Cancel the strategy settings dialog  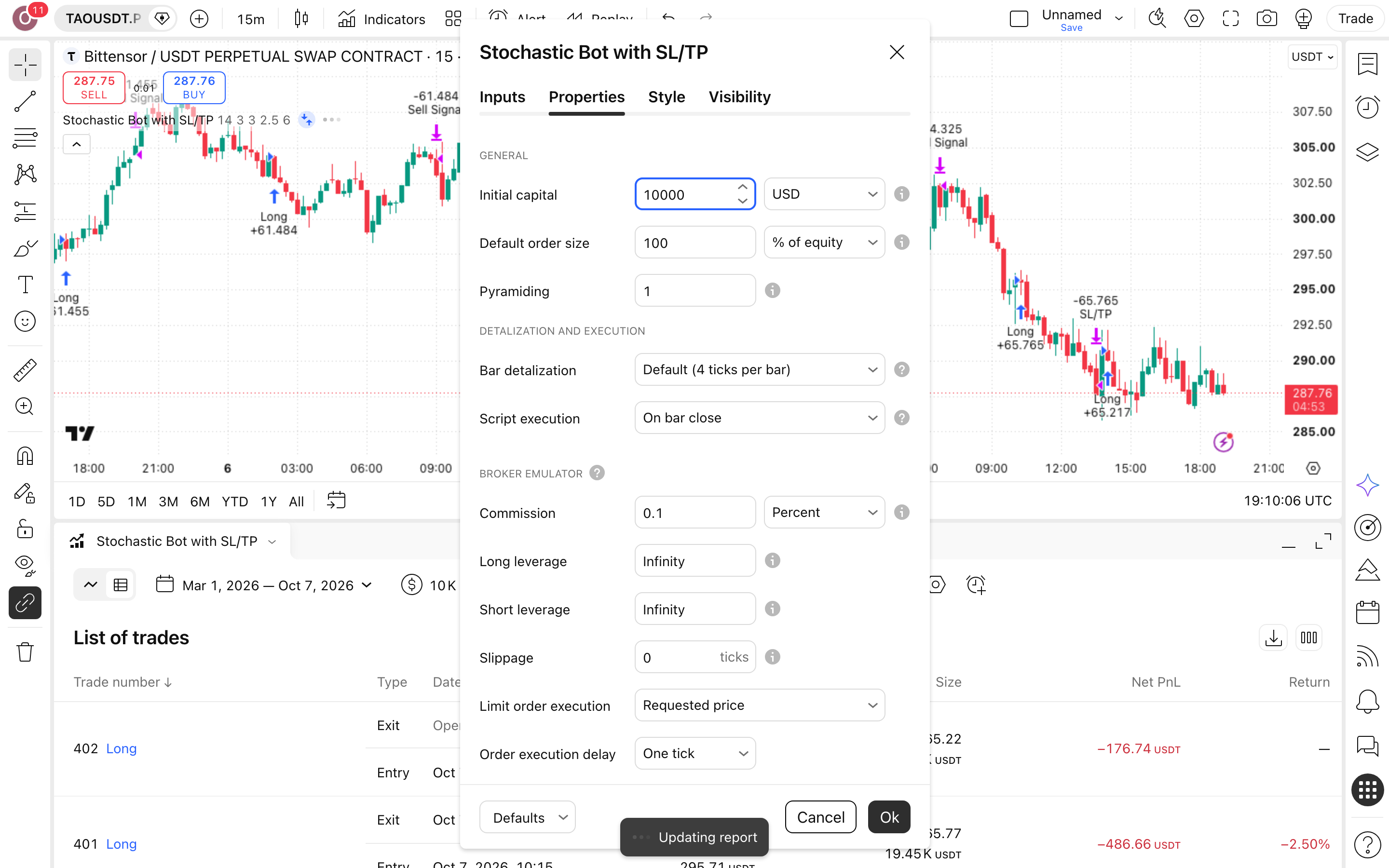point(821,817)
